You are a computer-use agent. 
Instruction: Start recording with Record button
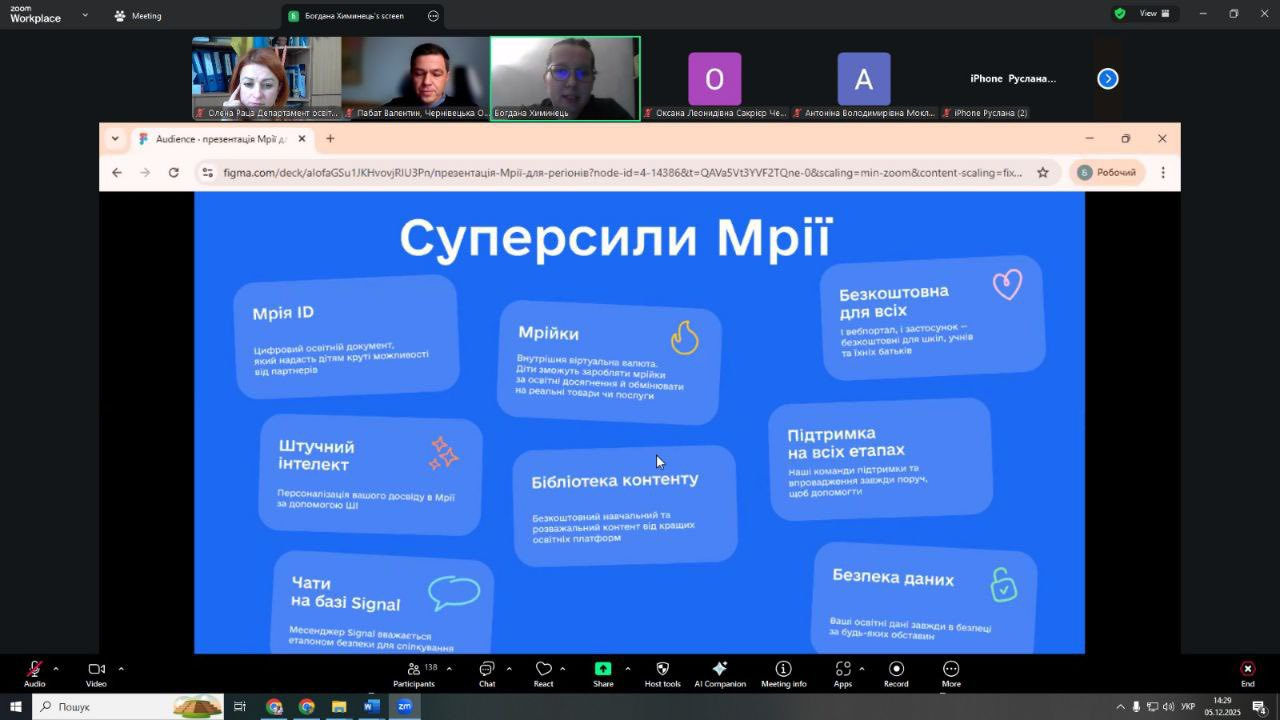click(896, 674)
